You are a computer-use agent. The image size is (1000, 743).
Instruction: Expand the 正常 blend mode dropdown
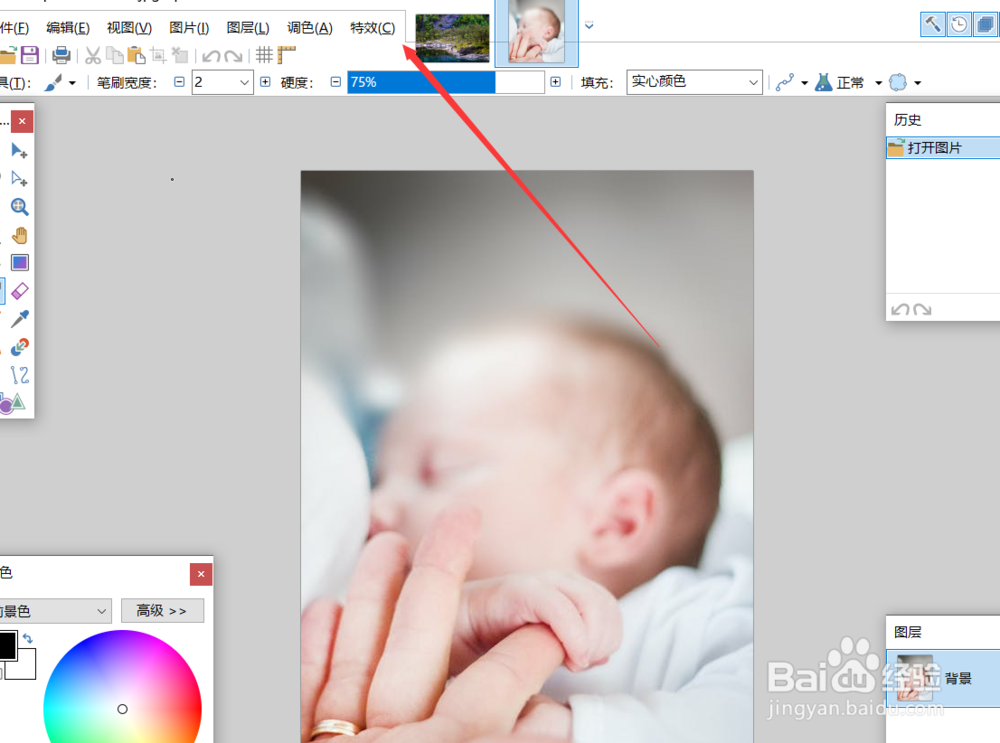pos(878,83)
